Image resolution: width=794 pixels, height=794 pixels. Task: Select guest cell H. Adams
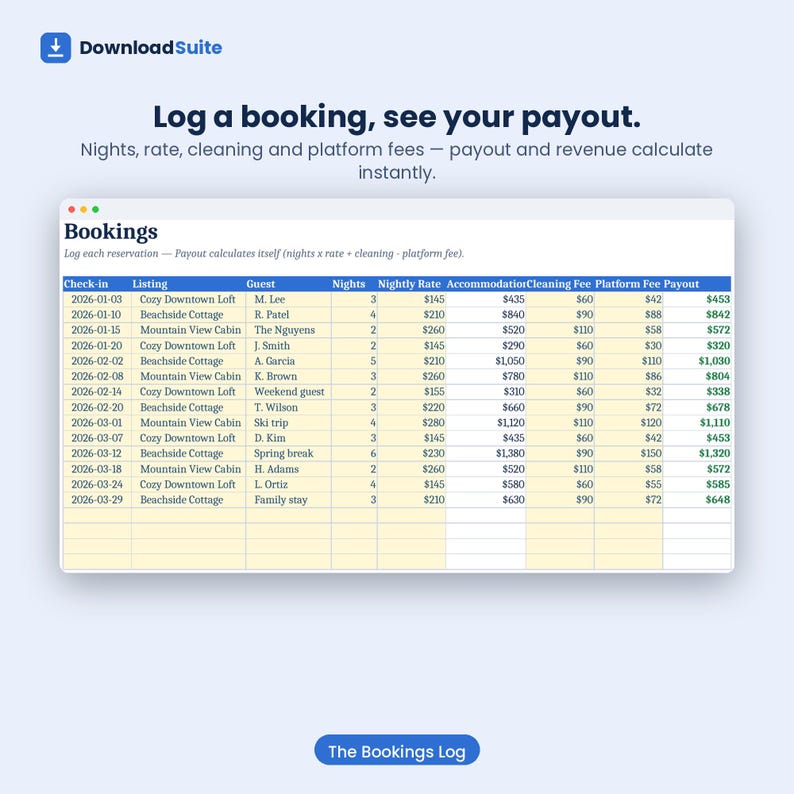[288, 469]
